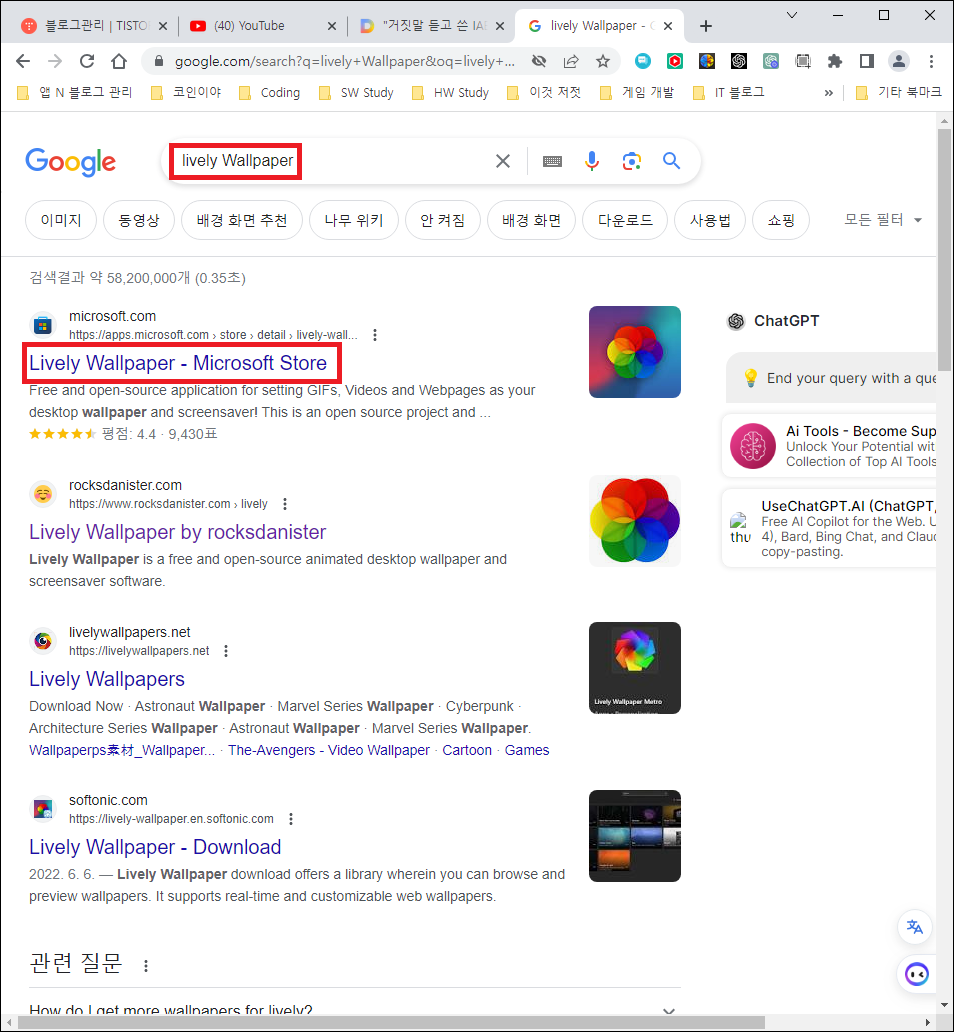Open the 기타 북마크 folder
Viewport: 954px width, 1032px height.
tap(898, 93)
